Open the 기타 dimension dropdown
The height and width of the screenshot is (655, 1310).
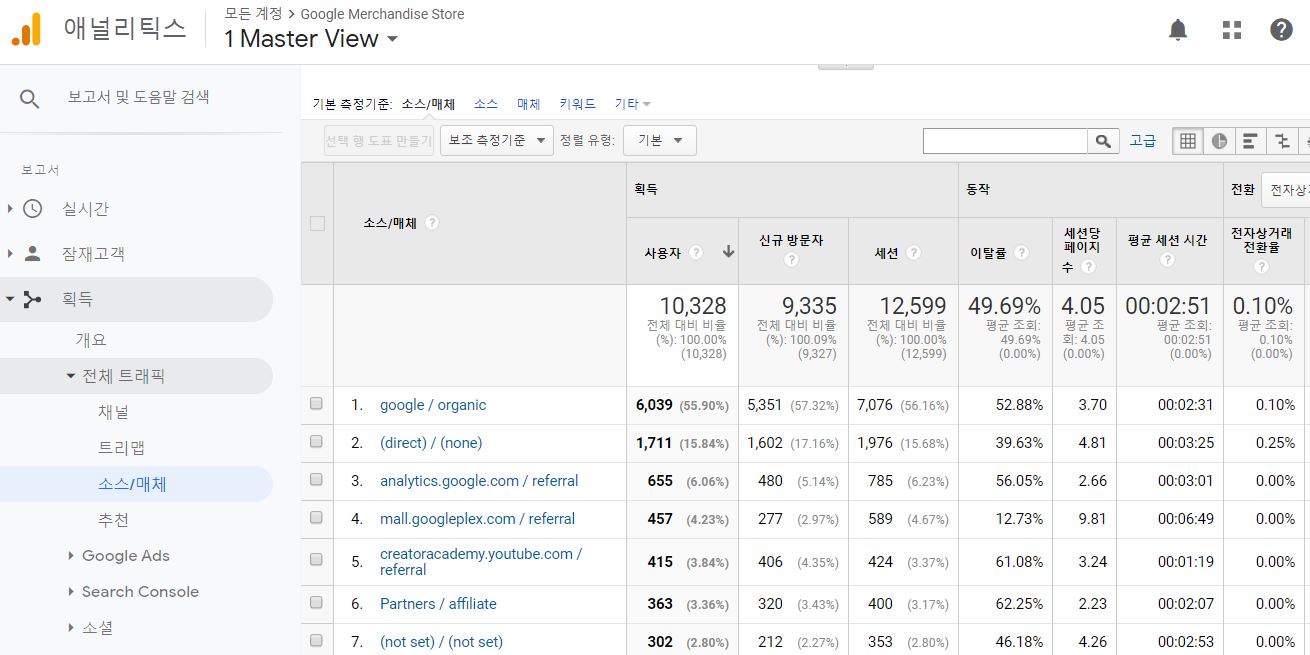coord(632,104)
